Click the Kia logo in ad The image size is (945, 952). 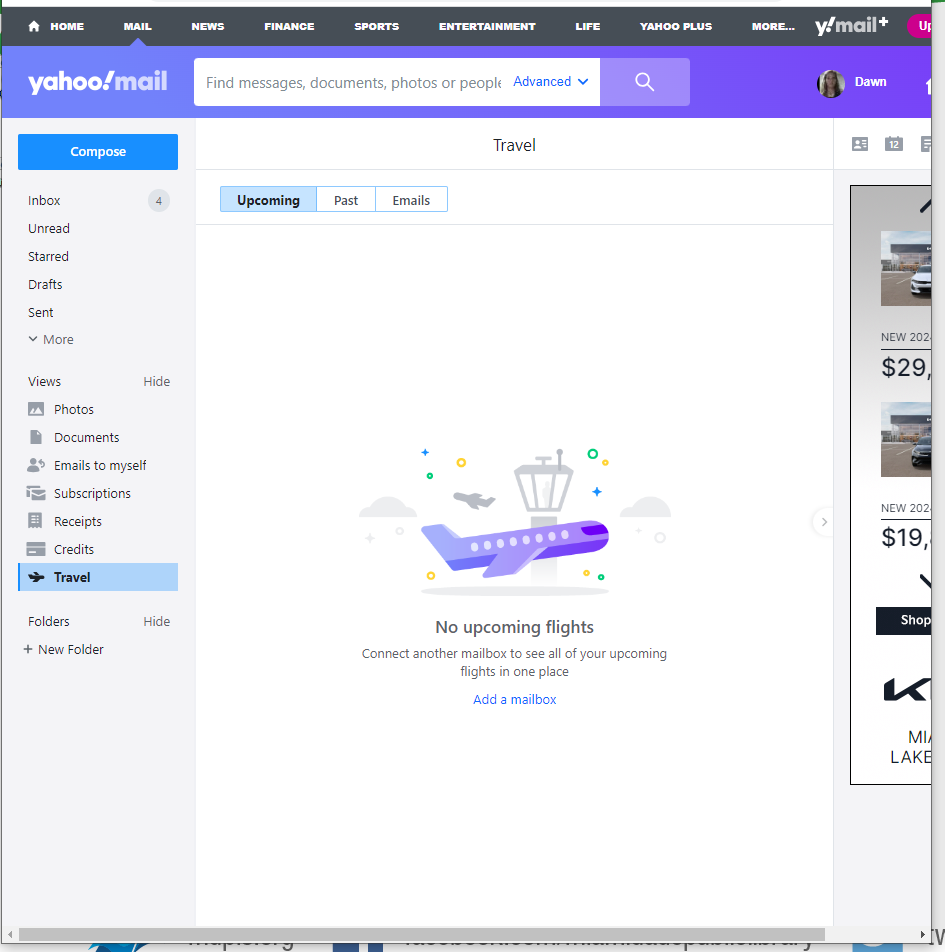tap(907, 690)
